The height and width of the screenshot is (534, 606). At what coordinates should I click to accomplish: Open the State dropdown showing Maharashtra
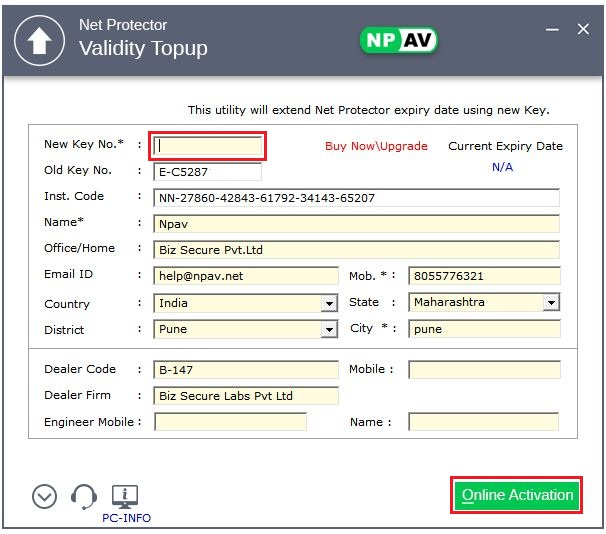[x=550, y=302]
